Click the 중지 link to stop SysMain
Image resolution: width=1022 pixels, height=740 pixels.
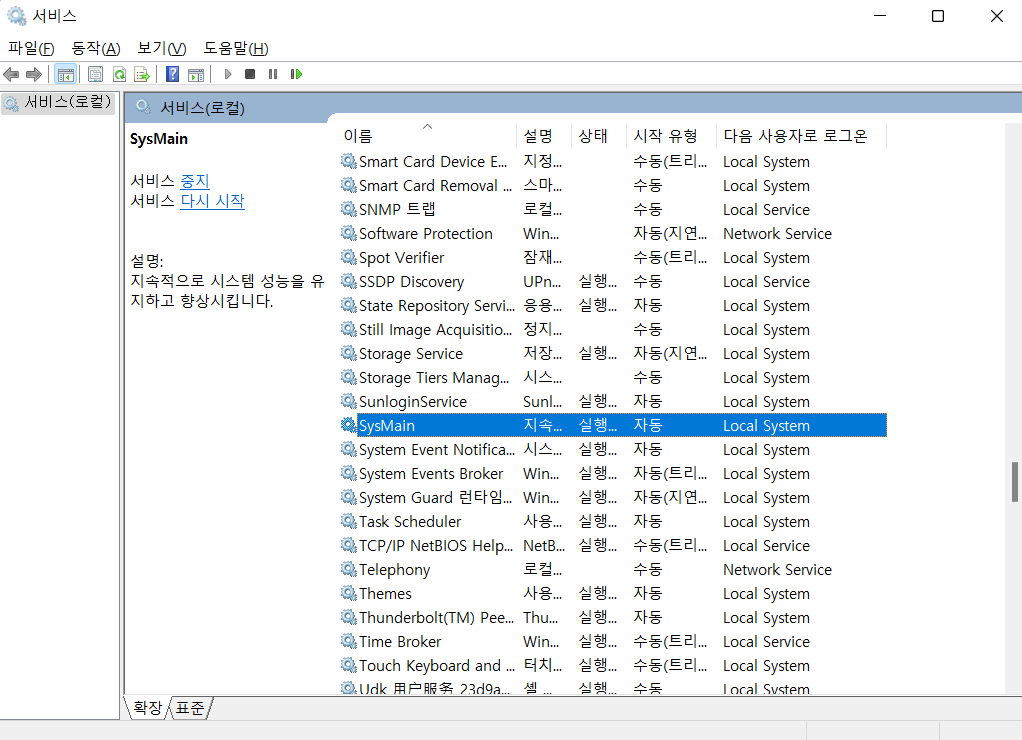[x=194, y=182]
